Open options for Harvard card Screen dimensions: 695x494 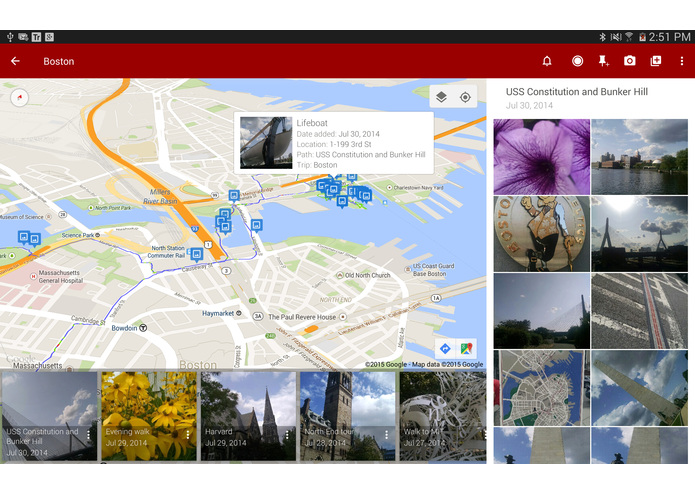click(287, 435)
